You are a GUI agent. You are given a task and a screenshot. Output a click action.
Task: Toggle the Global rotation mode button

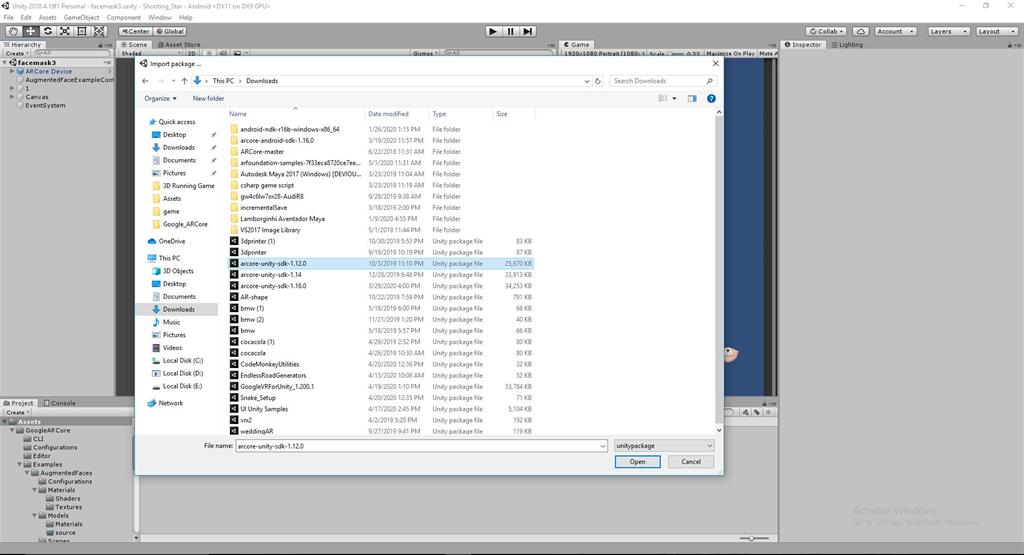click(171, 31)
